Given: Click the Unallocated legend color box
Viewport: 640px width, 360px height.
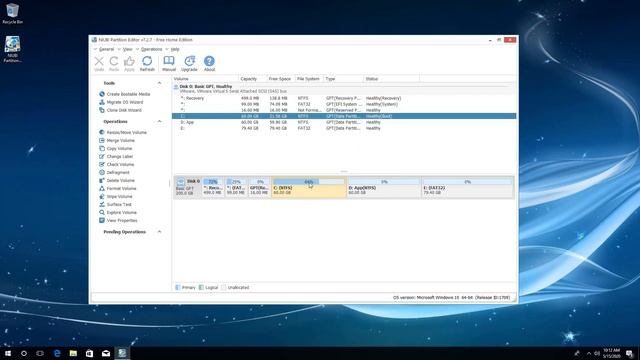Looking at the screenshot, I should (x=223, y=287).
